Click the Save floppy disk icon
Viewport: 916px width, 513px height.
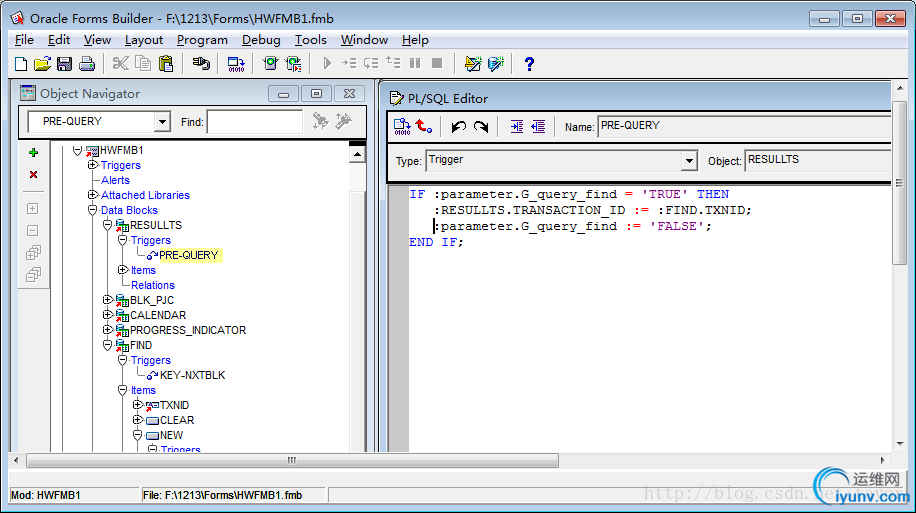pos(64,64)
